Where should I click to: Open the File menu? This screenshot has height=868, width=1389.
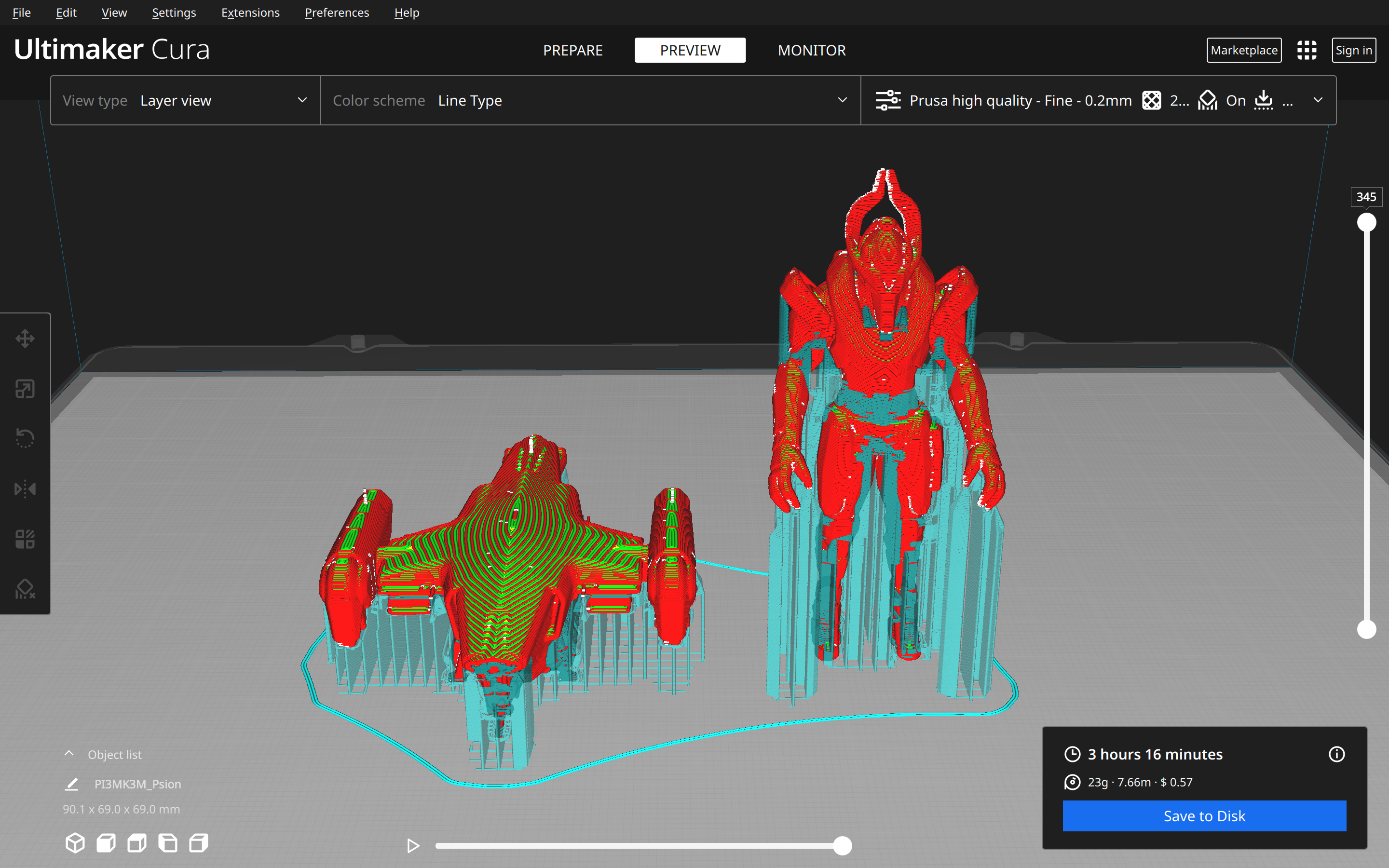coord(22,13)
